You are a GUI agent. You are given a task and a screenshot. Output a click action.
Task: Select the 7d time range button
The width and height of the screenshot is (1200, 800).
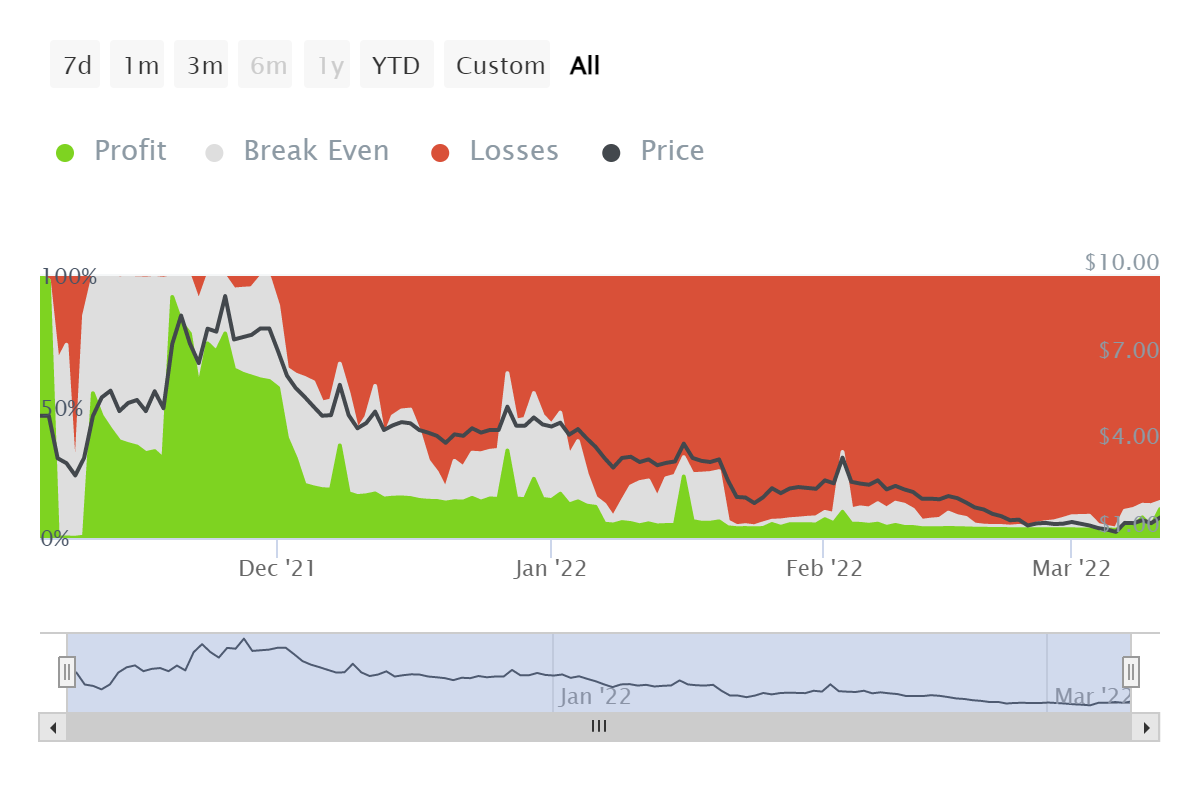click(74, 64)
